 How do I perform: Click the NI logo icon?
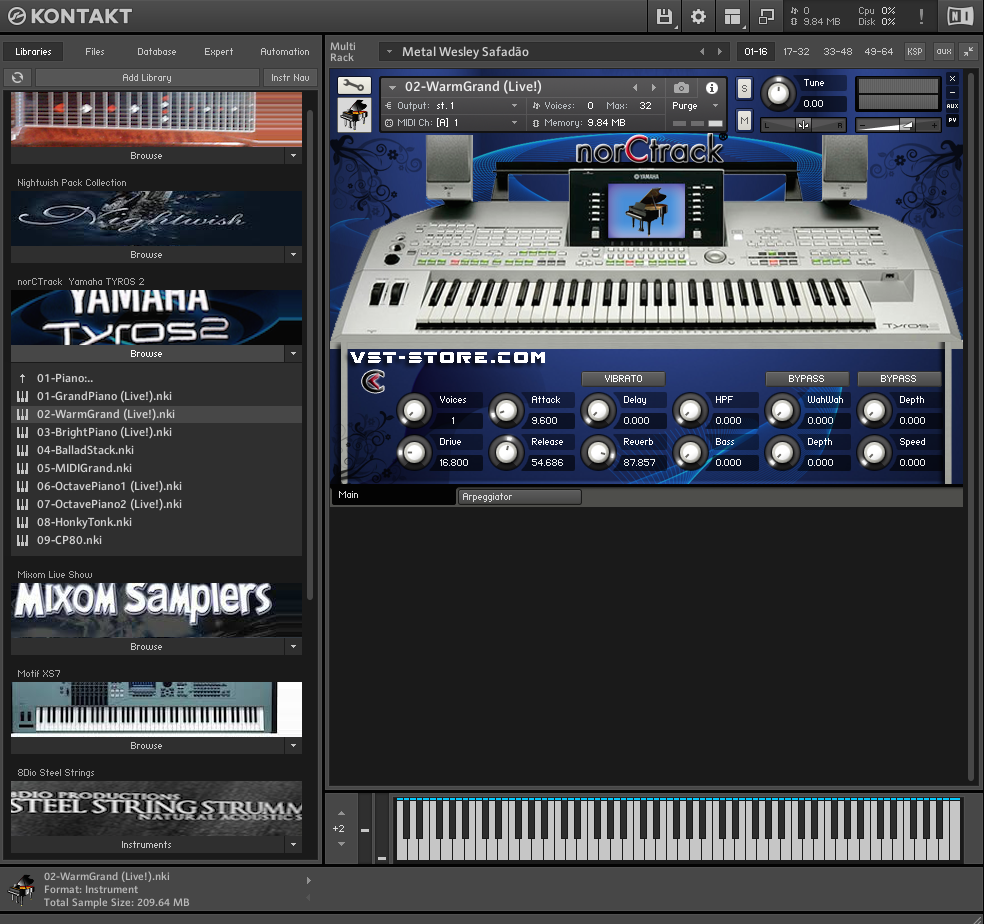960,16
